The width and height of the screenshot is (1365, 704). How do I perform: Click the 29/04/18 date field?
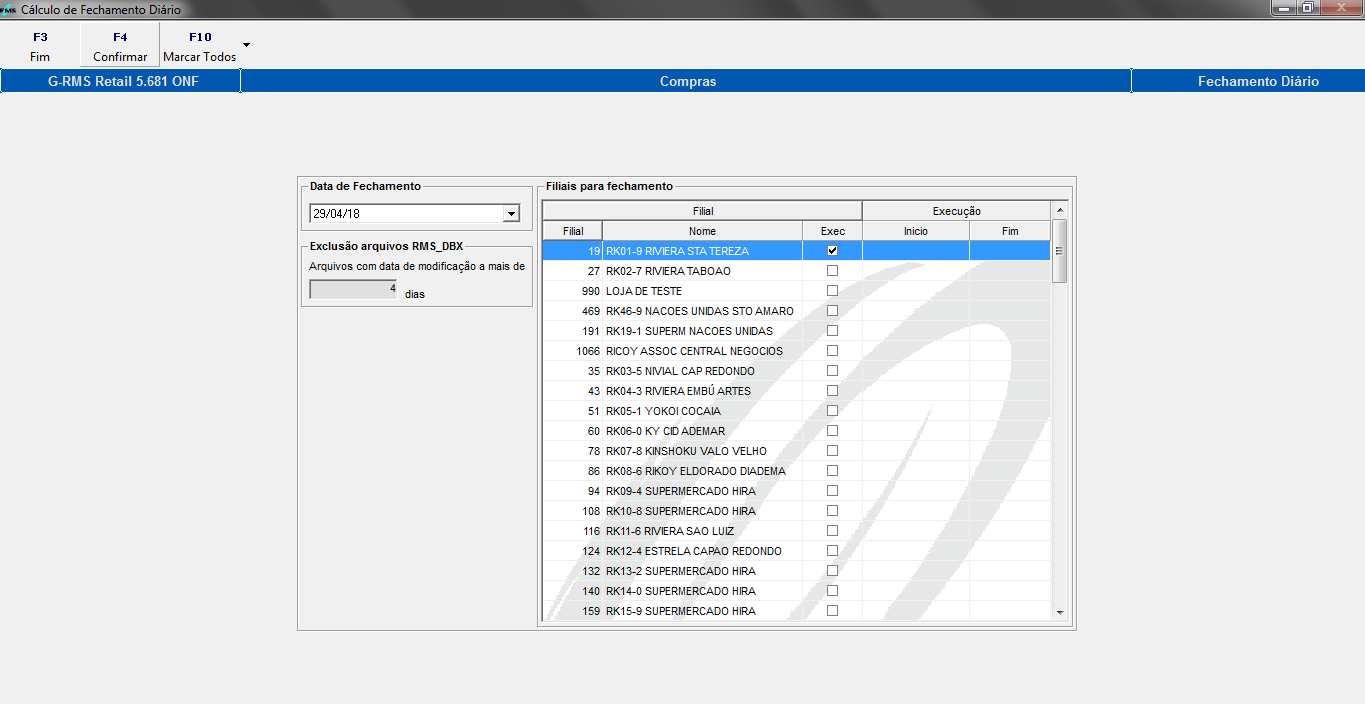coord(406,213)
